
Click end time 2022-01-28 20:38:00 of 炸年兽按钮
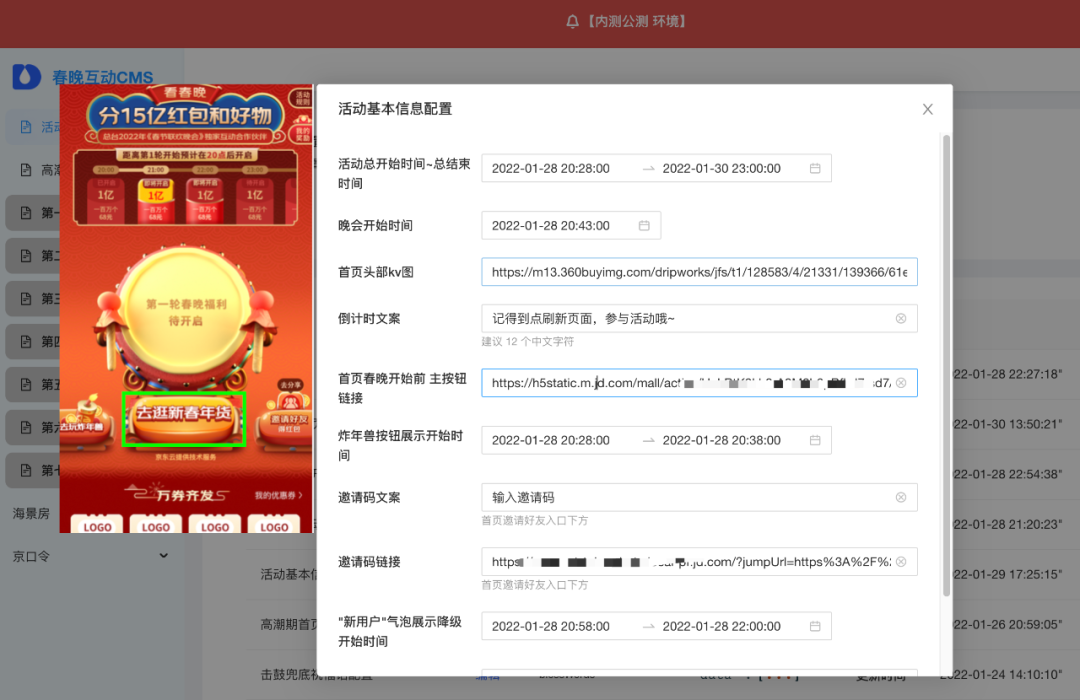point(721,440)
